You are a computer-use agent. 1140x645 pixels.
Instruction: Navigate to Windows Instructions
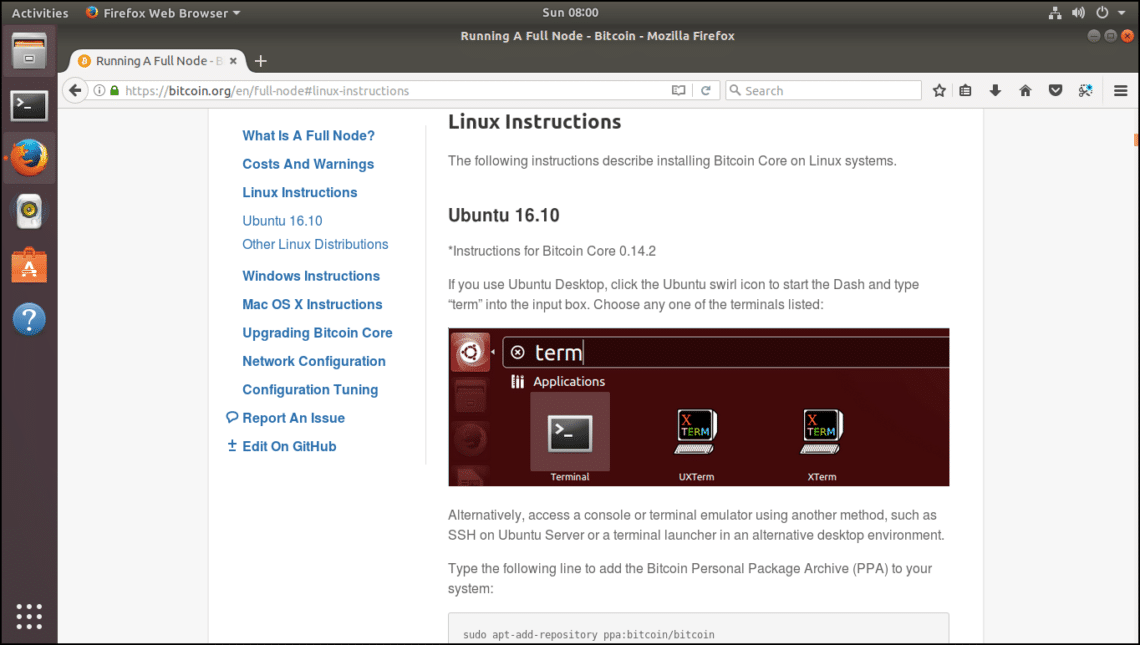click(311, 276)
